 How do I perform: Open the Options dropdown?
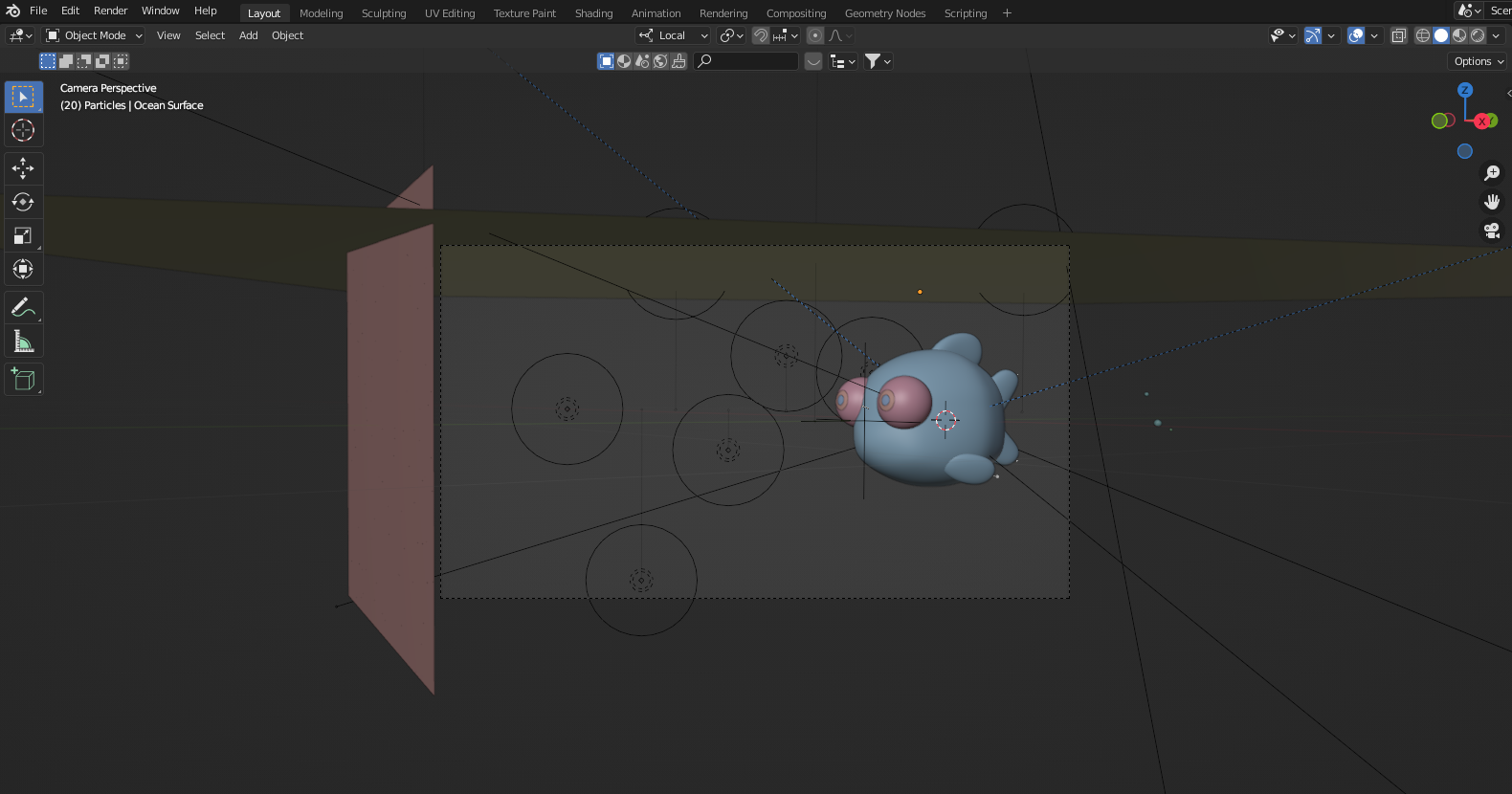1479,61
